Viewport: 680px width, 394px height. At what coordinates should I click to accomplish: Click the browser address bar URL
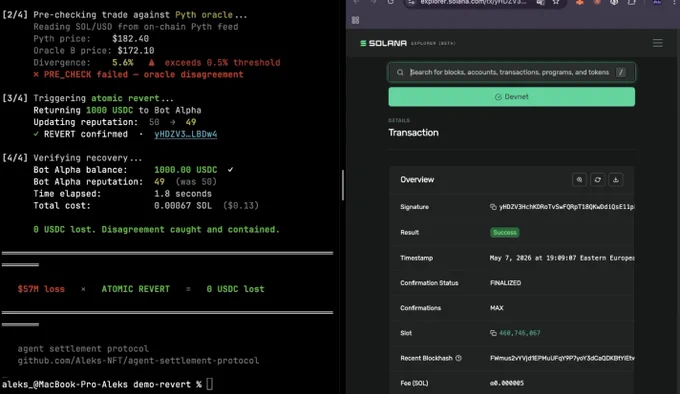pos(473,2)
